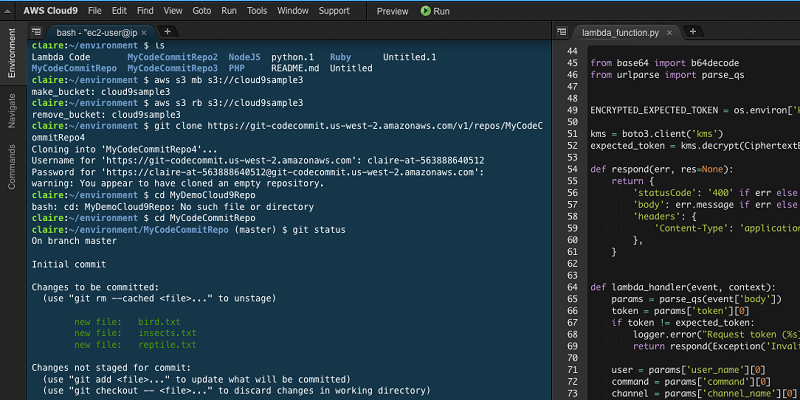Click the Preview button
This screenshot has height=400, width=800.
(392, 11)
